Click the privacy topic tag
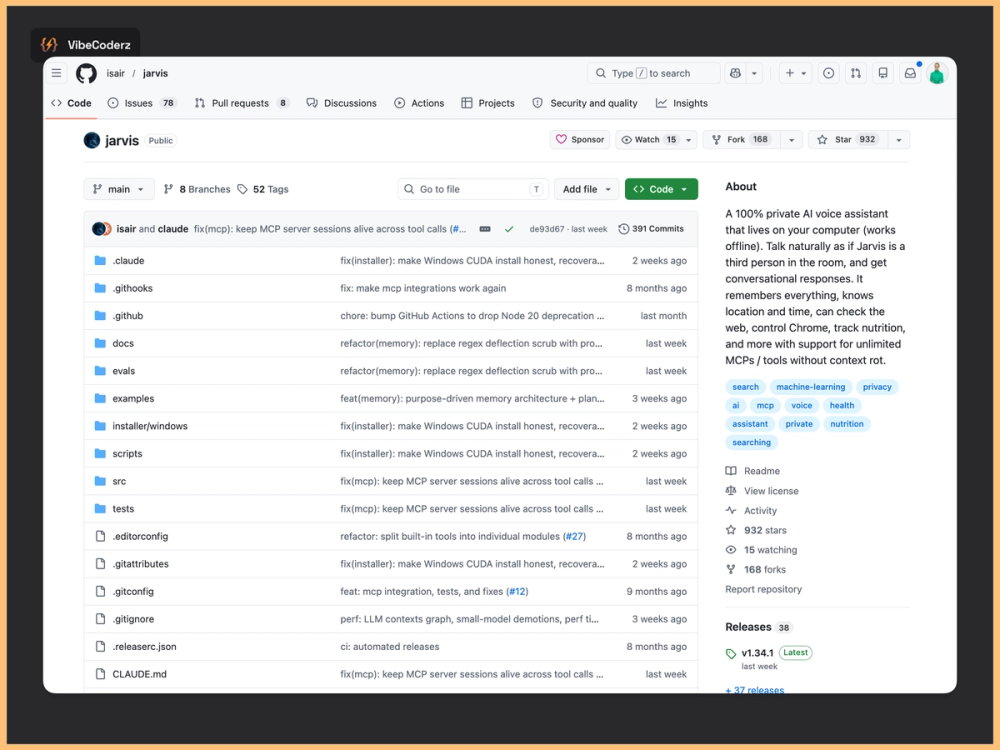Image resolution: width=1000 pixels, height=750 pixels. click(x=877, y=387)
